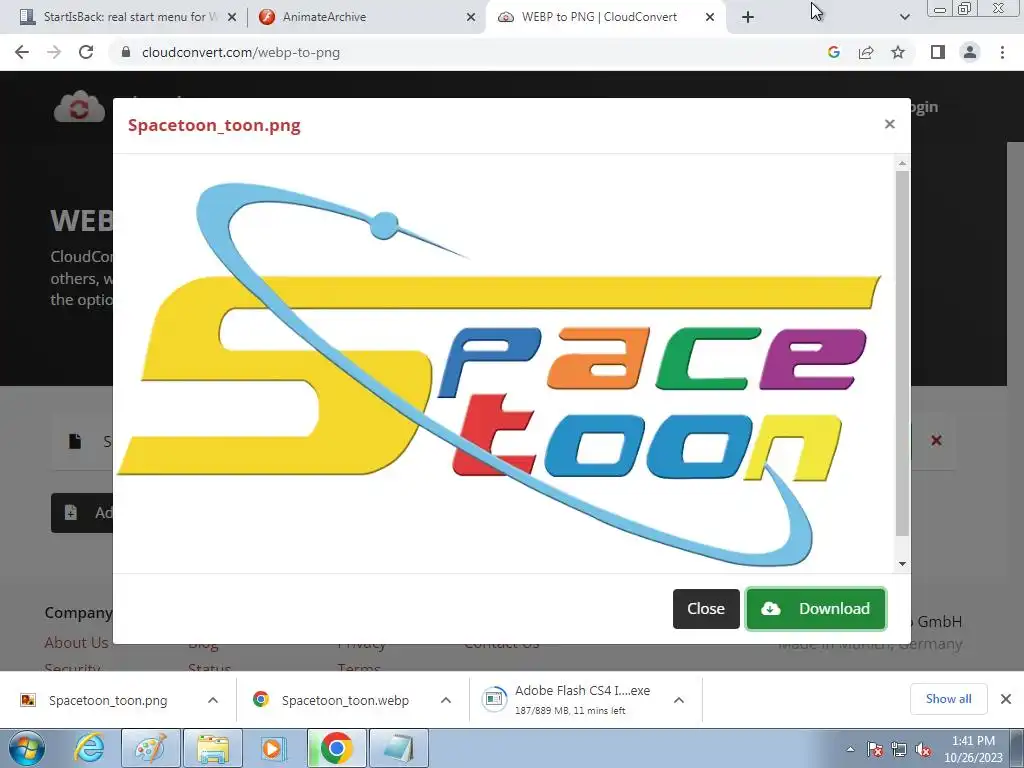Dismiss the preview with the X icon
The image size is (1024, 768).
(889, 124)
